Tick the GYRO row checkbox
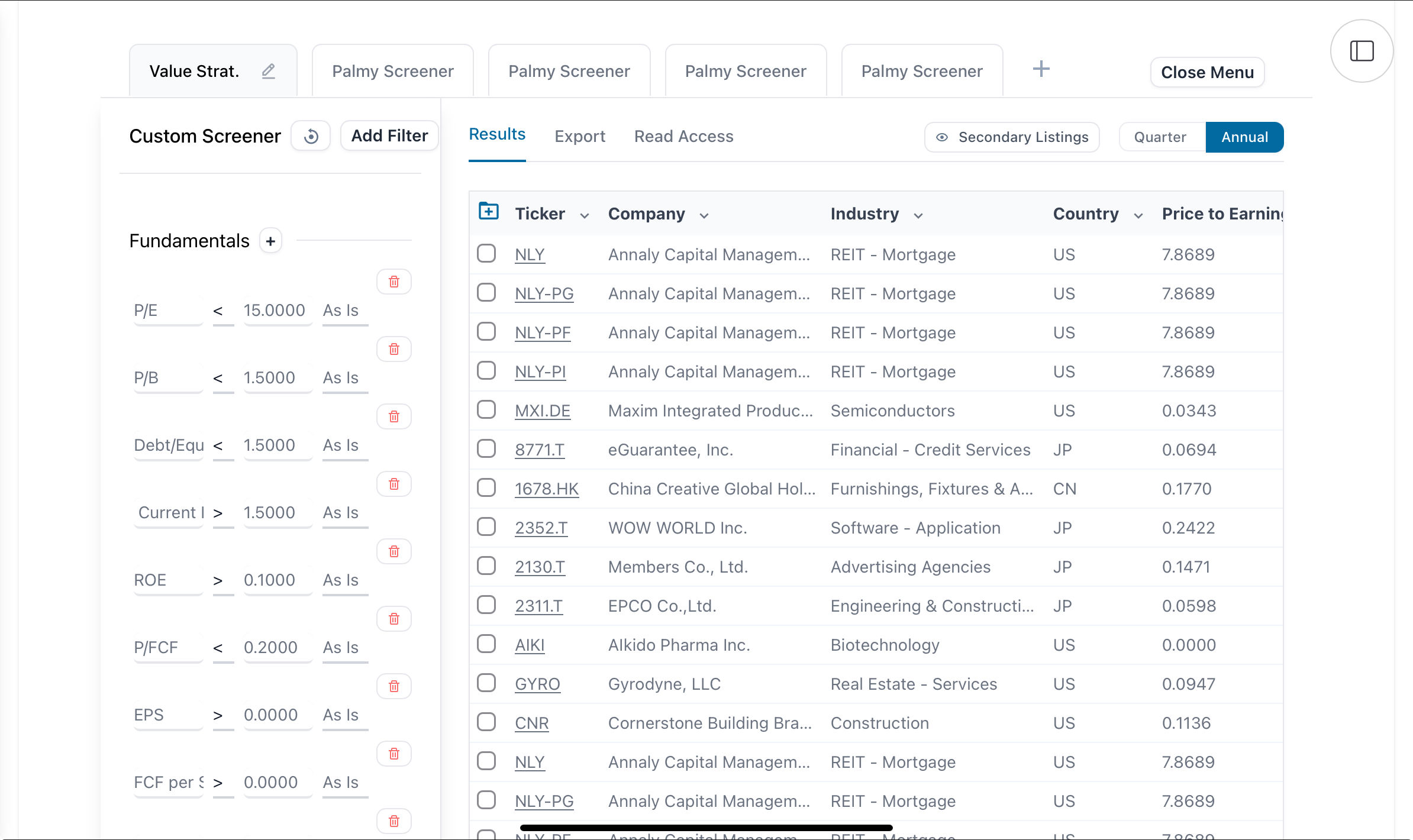Viewport: 1413px width, 840px height. [486, 683]
